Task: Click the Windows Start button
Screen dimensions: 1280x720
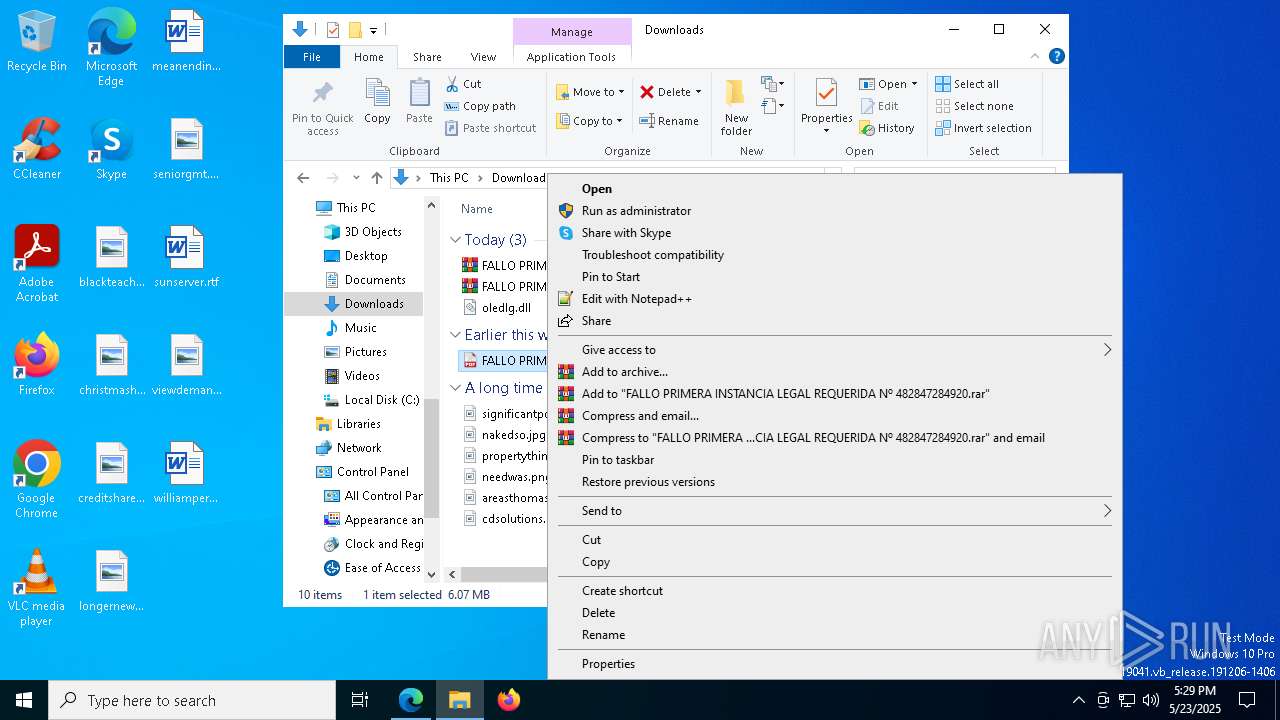Action: pos(24,700)
